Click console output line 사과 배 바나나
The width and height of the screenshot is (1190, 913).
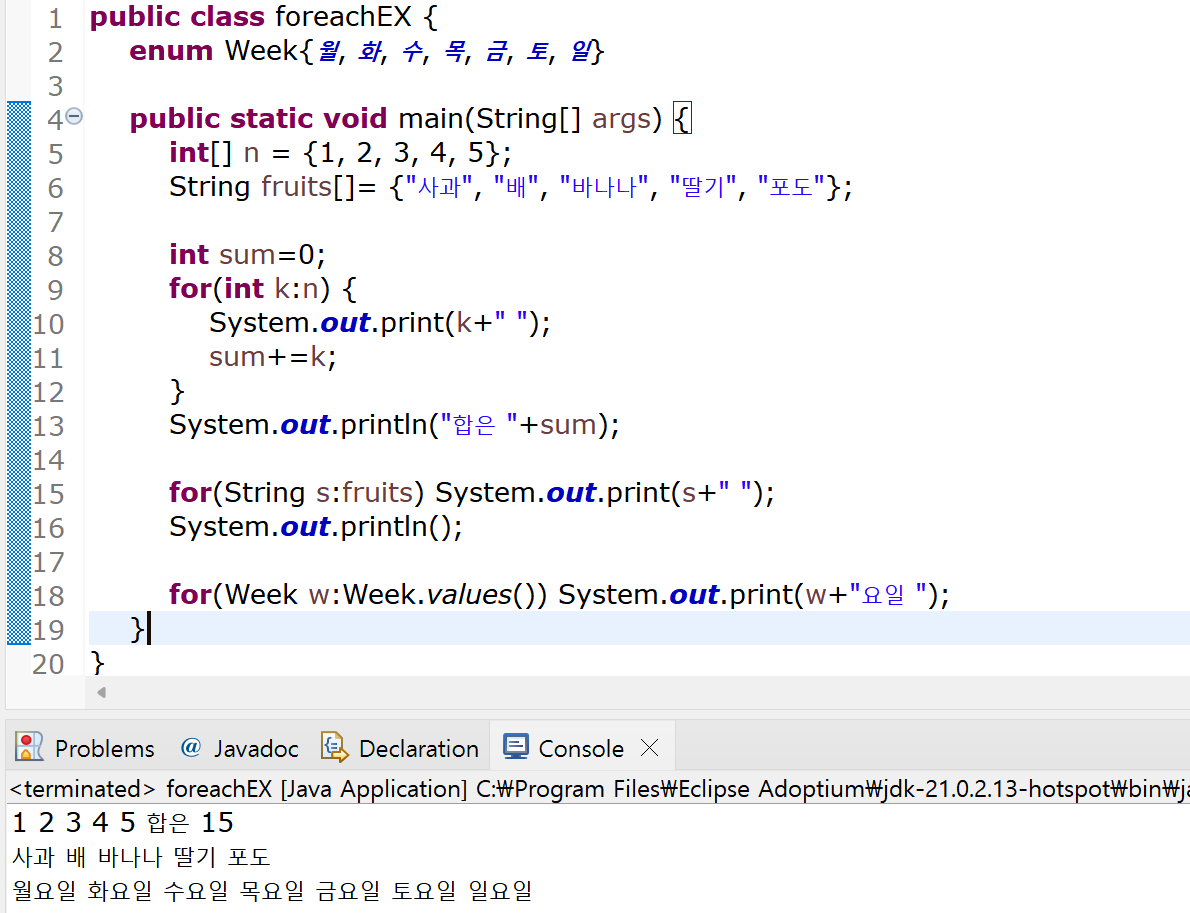click(141, 857)
